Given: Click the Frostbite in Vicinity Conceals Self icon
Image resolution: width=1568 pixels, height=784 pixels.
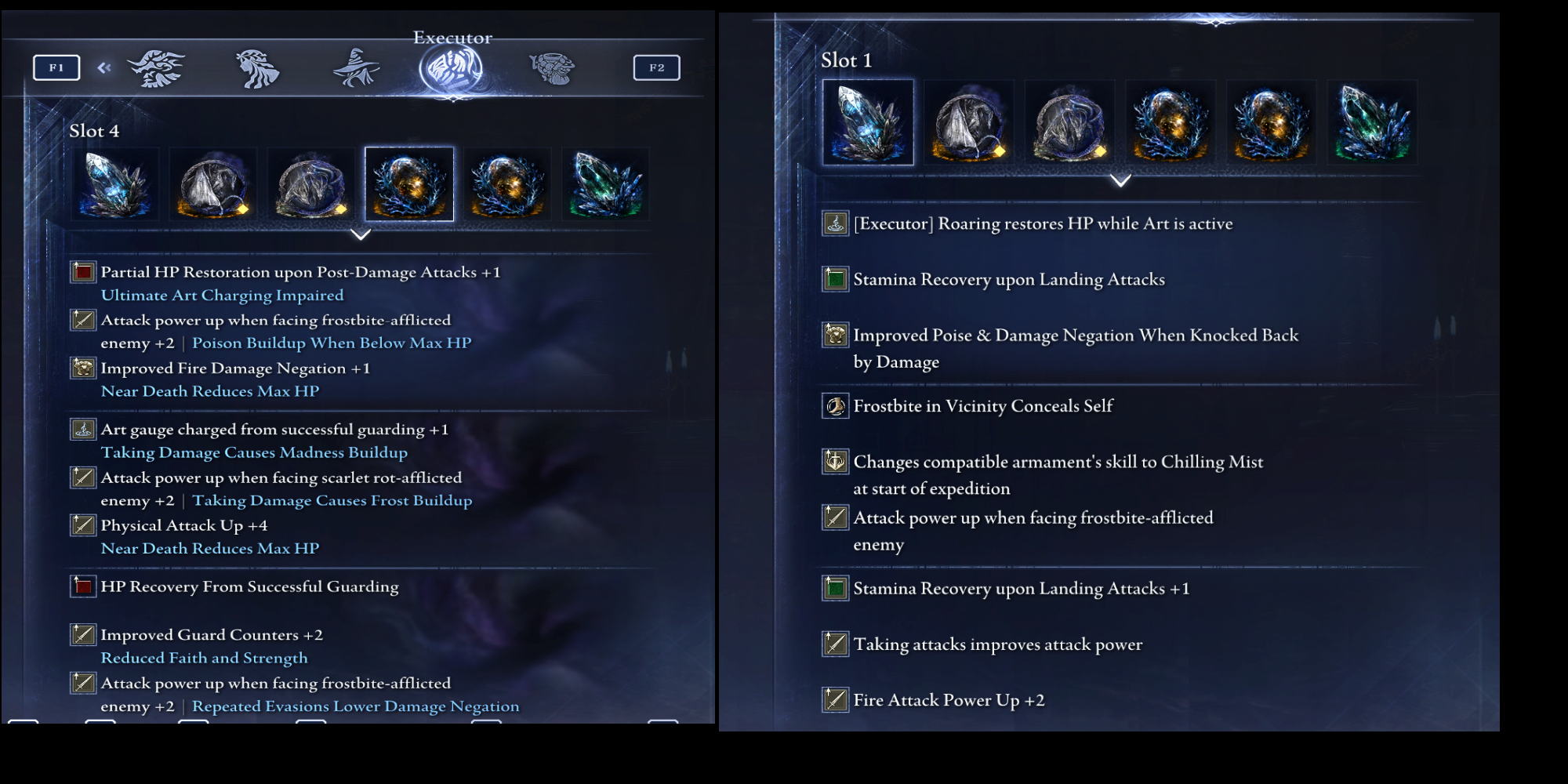Looking at the screenshot, I should click(x=836, y=405).
